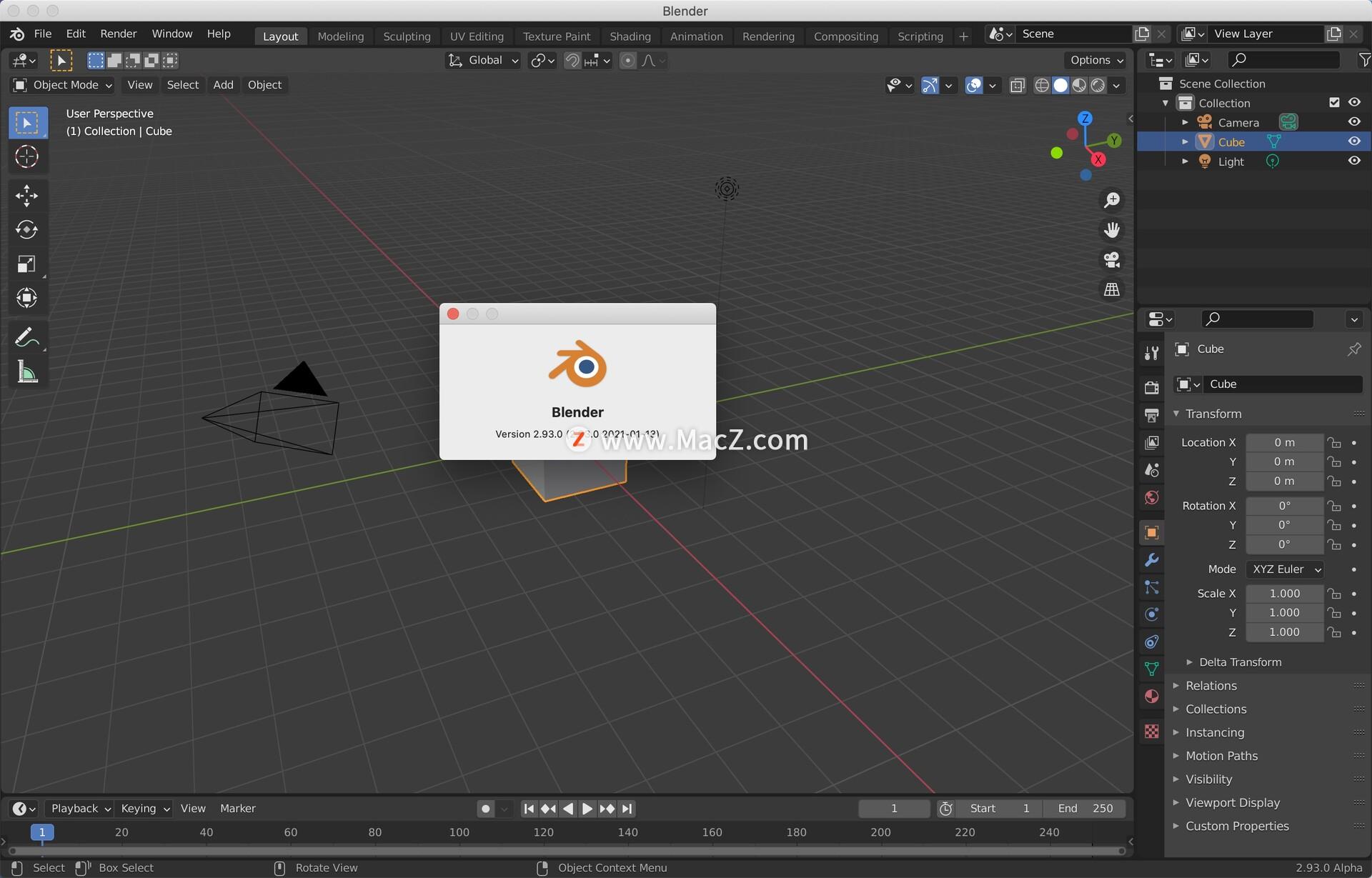Image resolution: width=1372 pixels, height=878 pixels.
Task: Lock the Location X value
Action: (1334, 442)
